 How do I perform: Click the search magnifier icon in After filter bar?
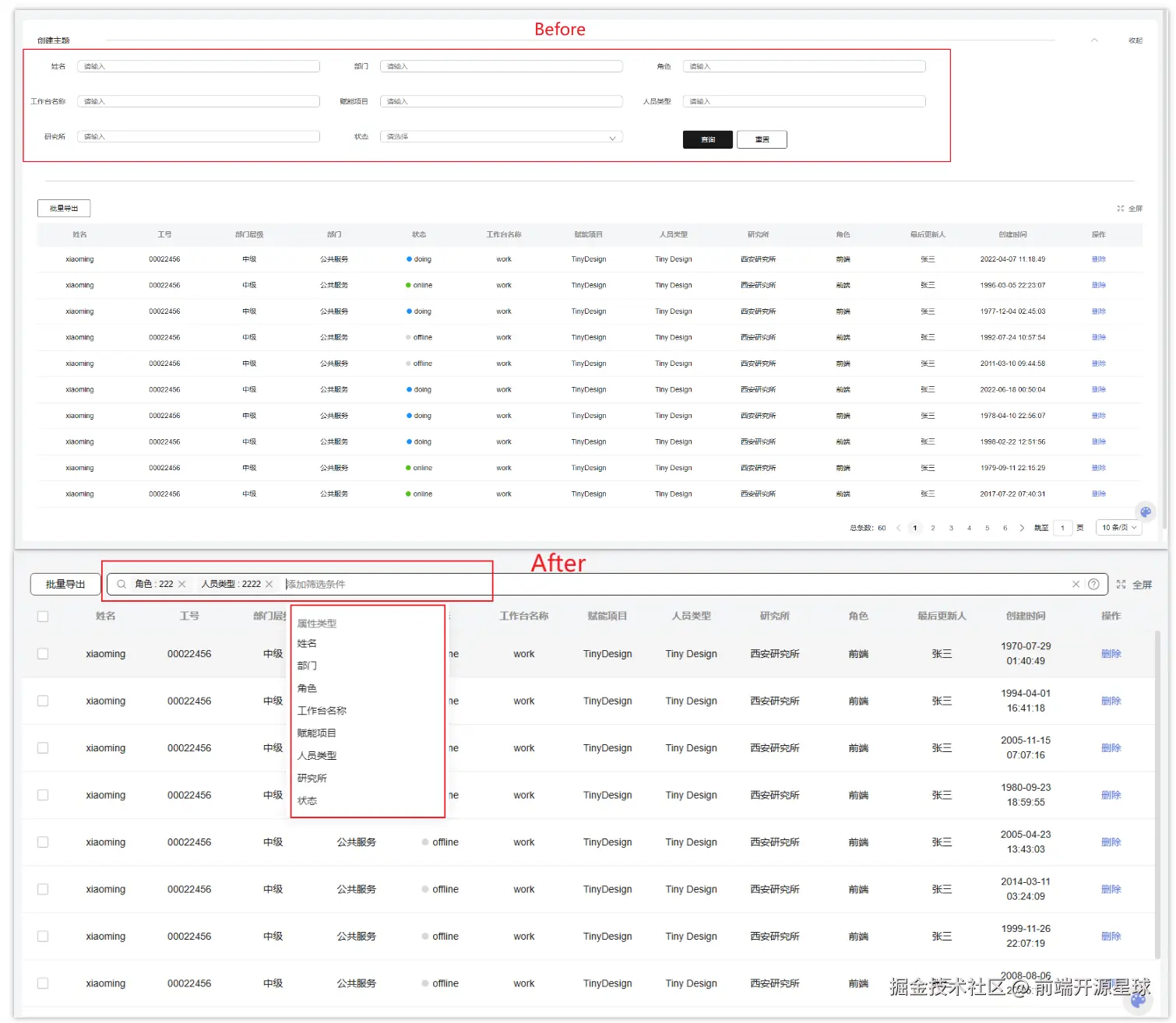point(121,584)
